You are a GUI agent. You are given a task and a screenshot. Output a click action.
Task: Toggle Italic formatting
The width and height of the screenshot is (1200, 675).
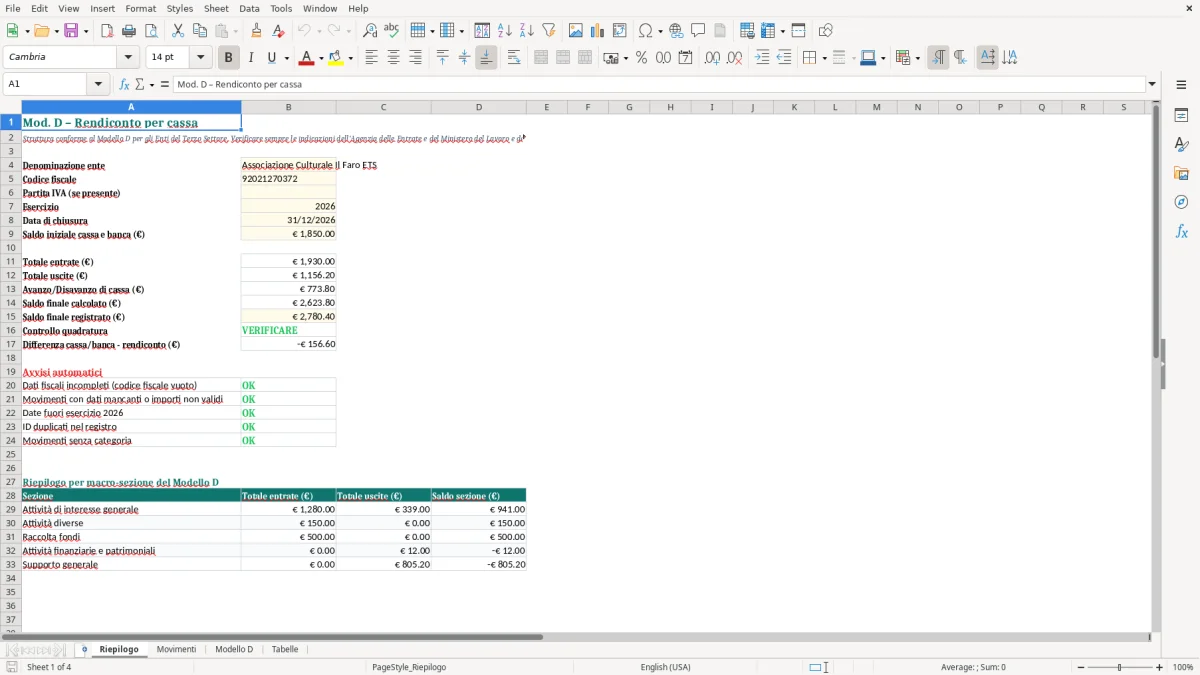(251, 58)
